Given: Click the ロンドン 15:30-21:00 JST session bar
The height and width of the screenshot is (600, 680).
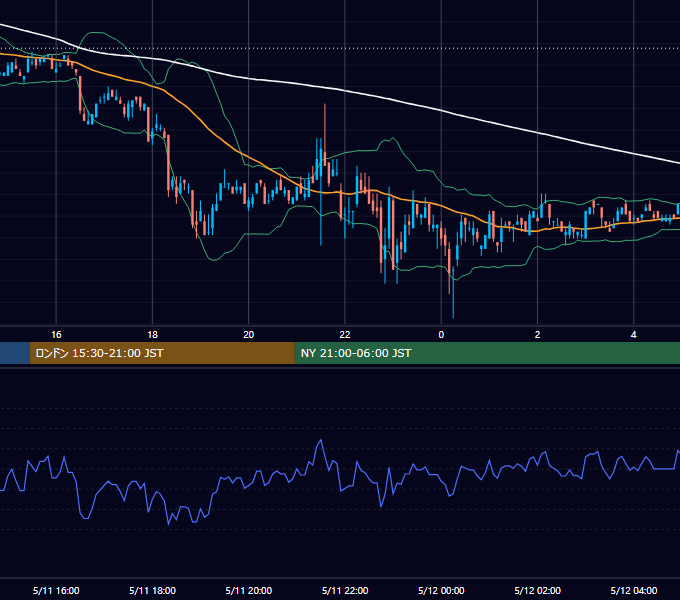Looking at the screenshot, I should [162, 353].
